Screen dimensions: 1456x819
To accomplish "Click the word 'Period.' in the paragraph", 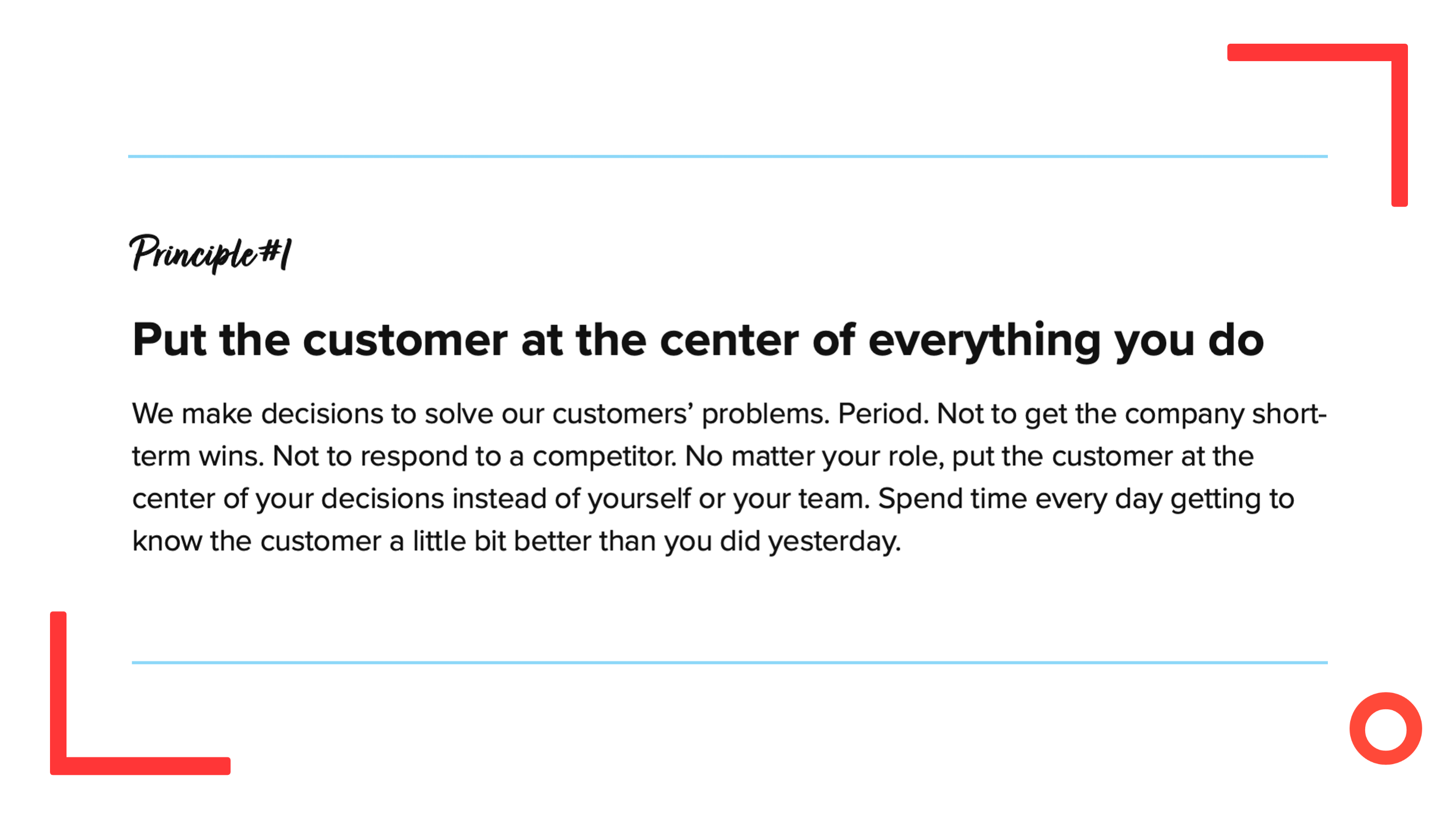I will click(883, 413).
